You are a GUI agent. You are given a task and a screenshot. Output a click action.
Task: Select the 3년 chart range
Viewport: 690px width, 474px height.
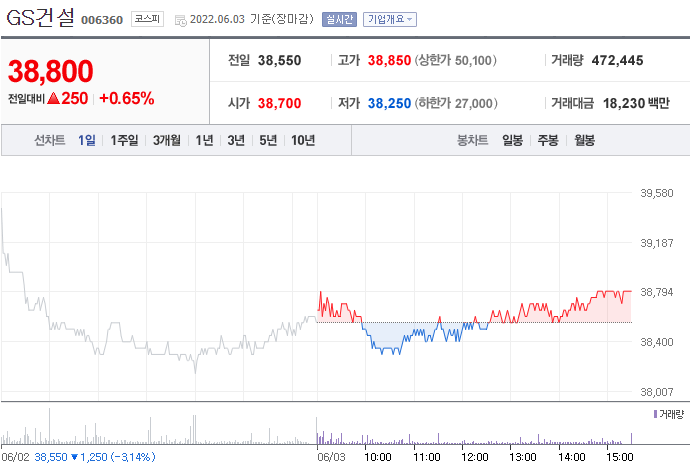click(236, 140)
